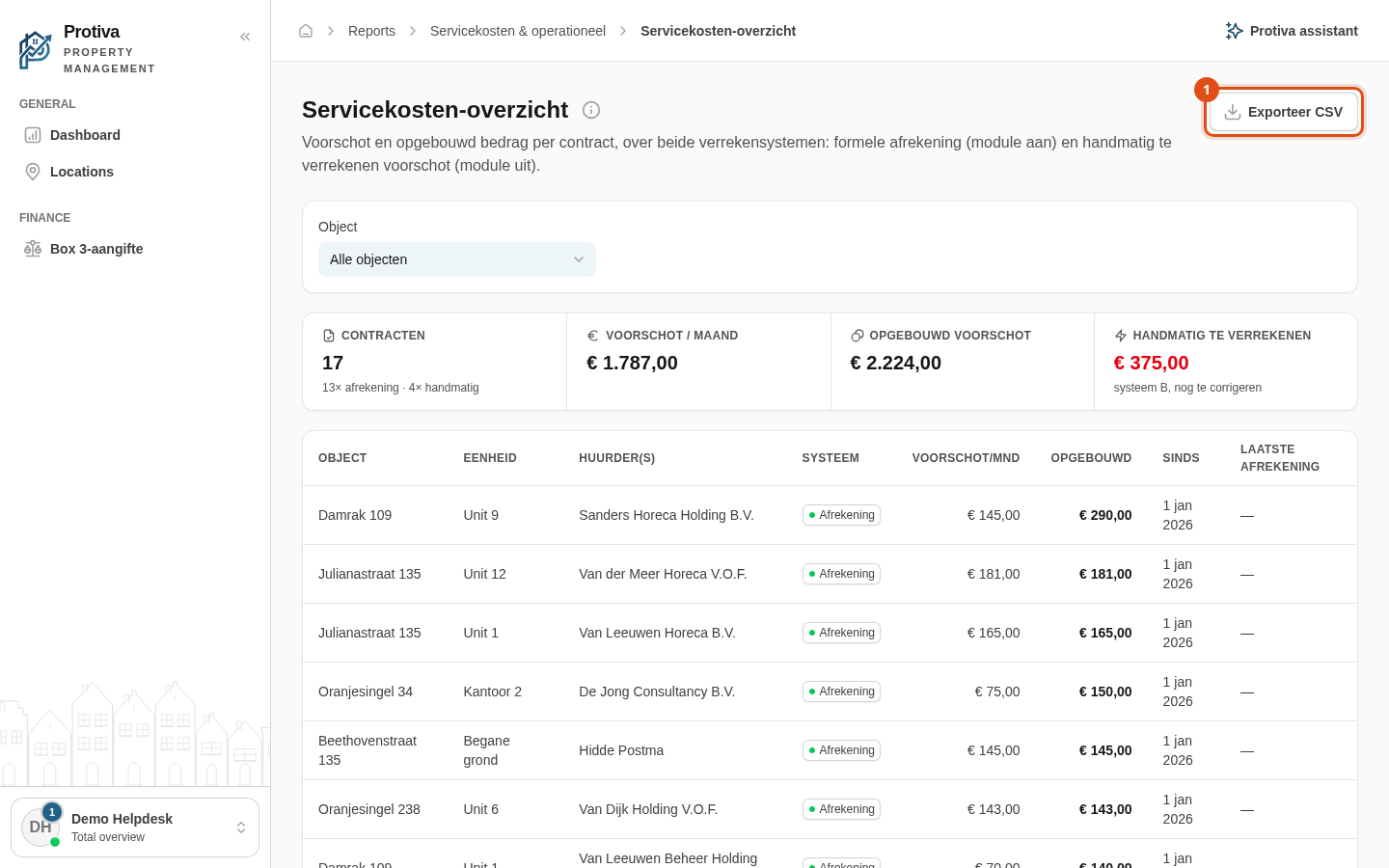Screen dimensions: 1389x868
Task: Open Dashboard from the sidebar
Action: 135,135
